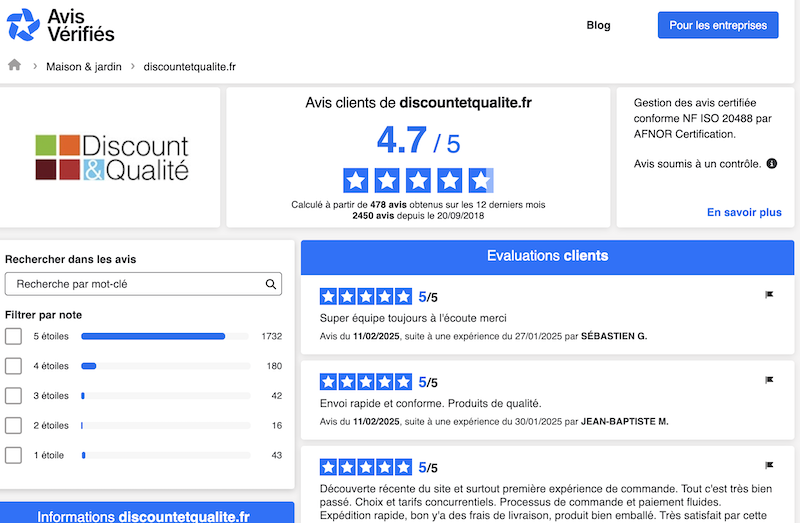Image resolution: width=800 pixels, height=523 pixels.
Task: Open the Maison & jardin breadcrumb
Action: [x=83, y=67]
